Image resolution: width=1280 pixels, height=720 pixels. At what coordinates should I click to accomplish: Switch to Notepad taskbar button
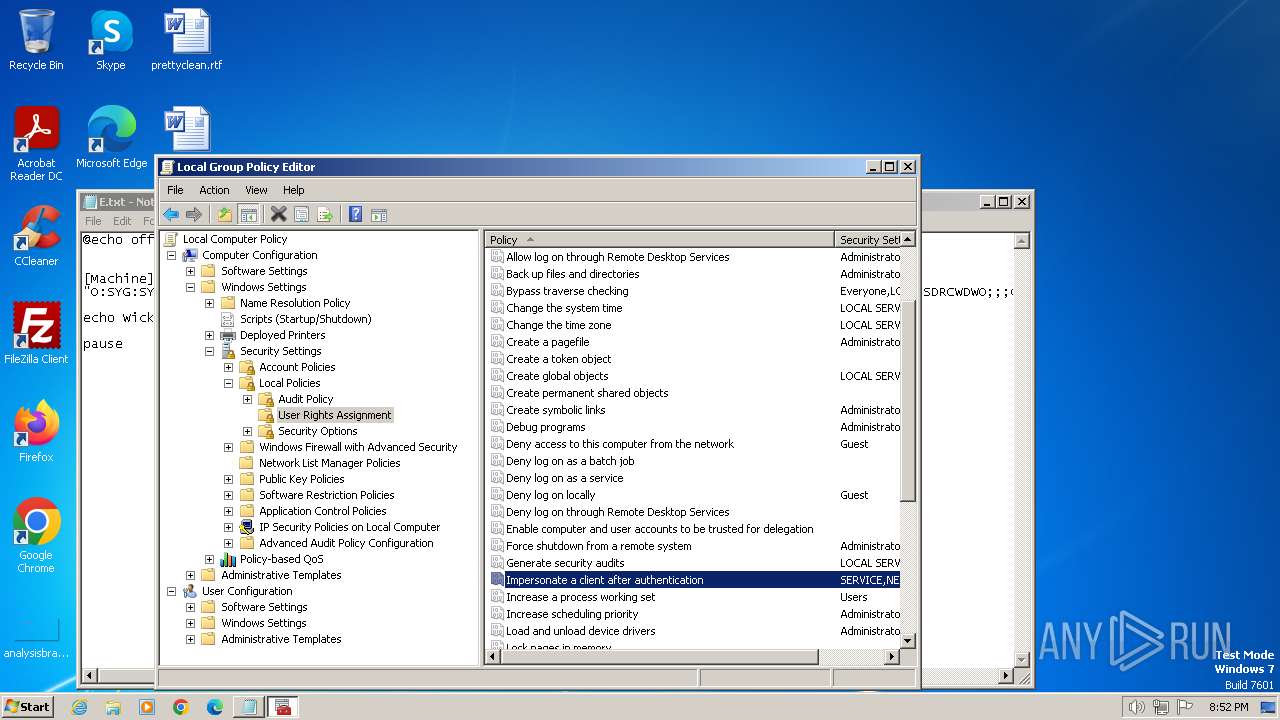coord(248,707)
